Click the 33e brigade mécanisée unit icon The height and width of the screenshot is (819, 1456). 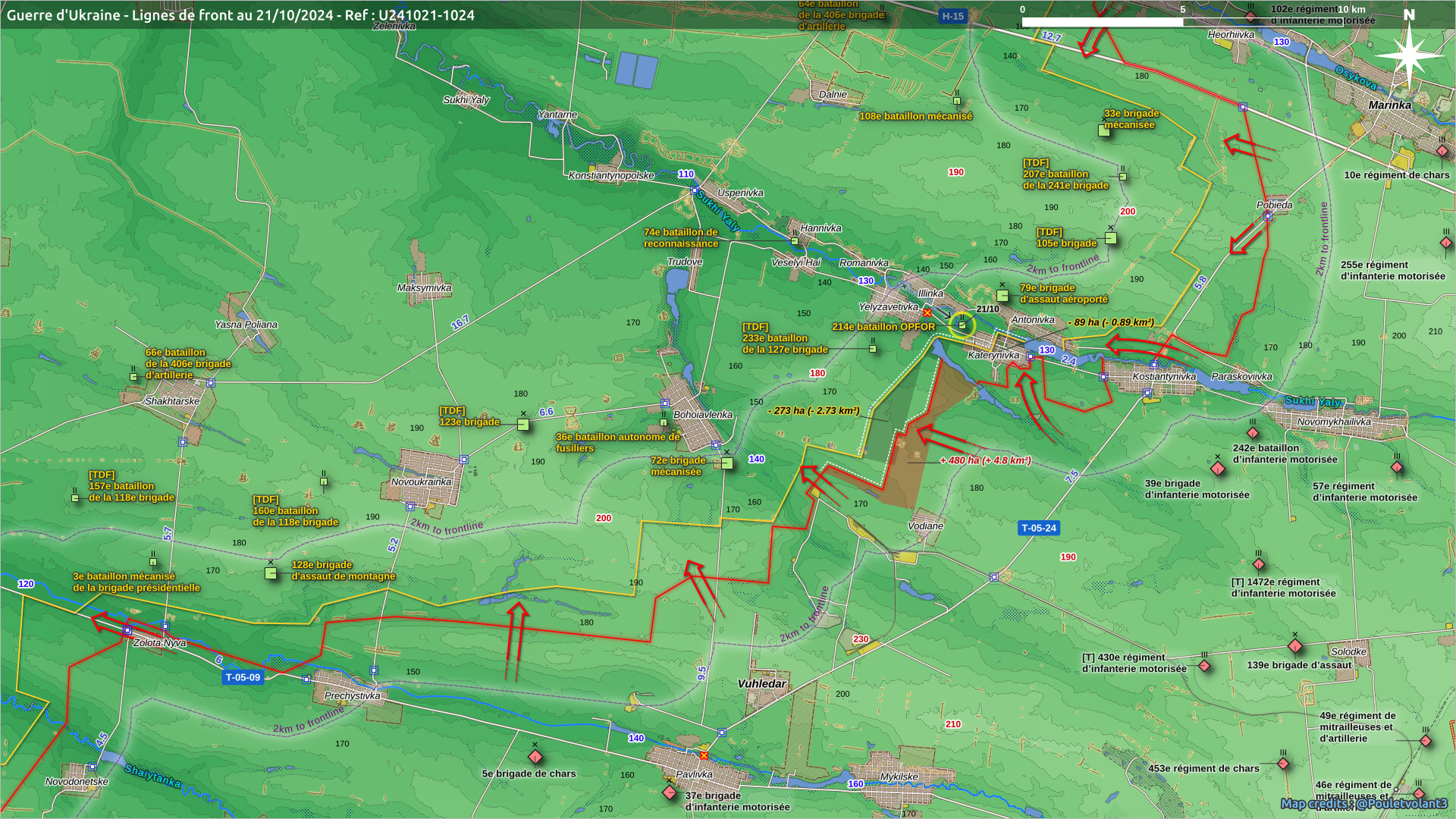(1104, 130)
